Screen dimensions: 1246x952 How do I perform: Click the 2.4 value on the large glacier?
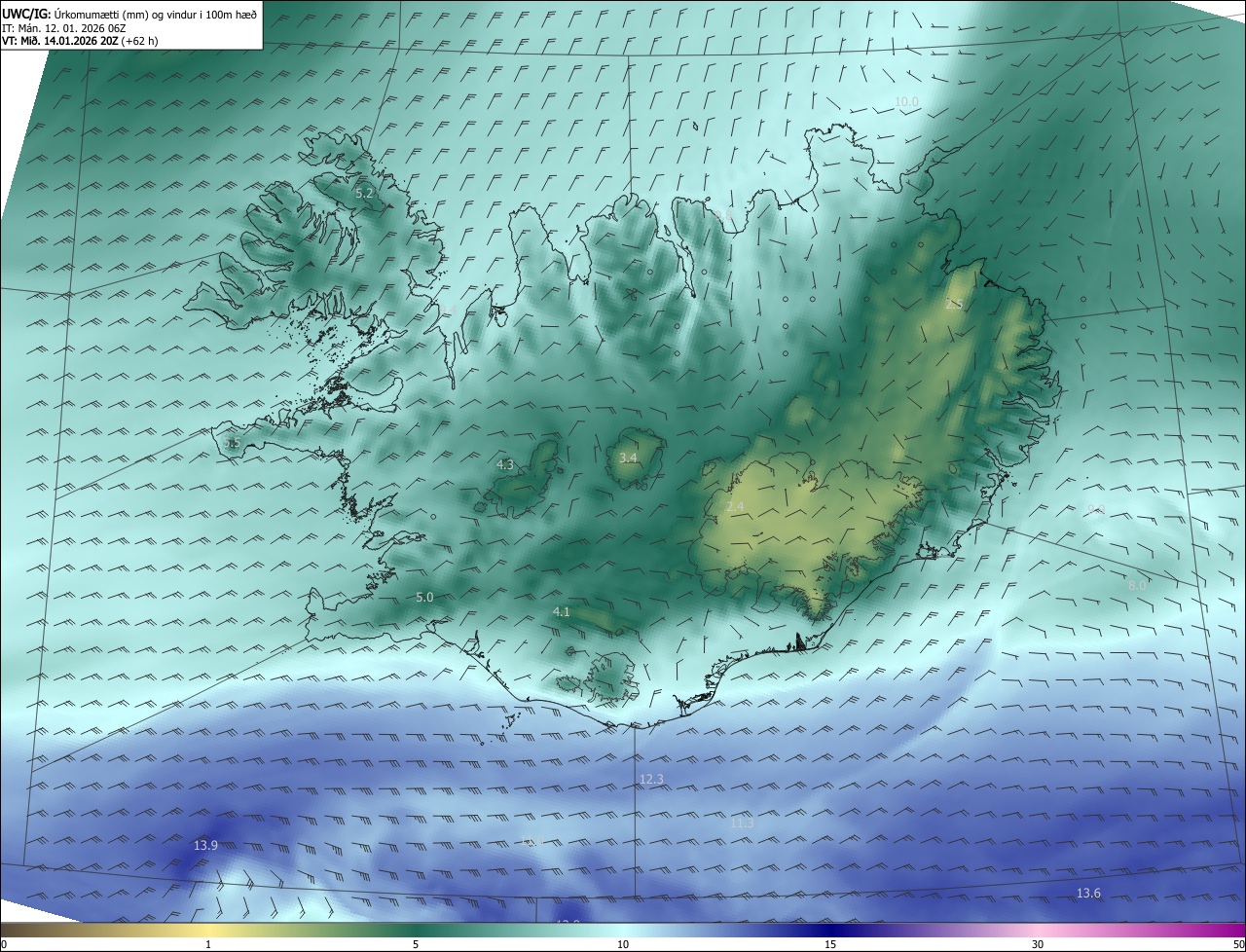click(x=735, y=507)
